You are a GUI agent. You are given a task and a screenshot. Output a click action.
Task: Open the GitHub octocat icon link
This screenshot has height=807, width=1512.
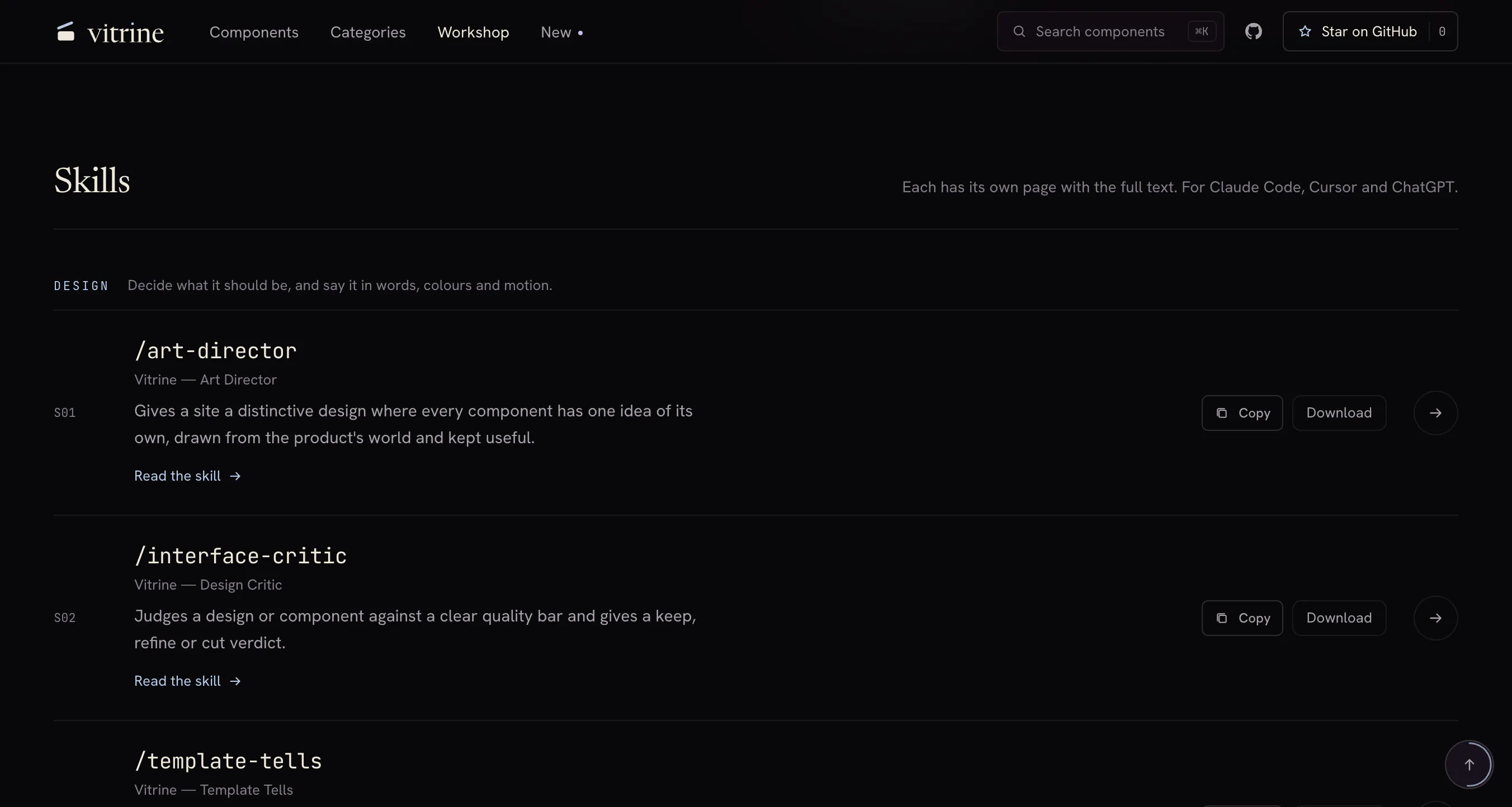(1253, 31)
